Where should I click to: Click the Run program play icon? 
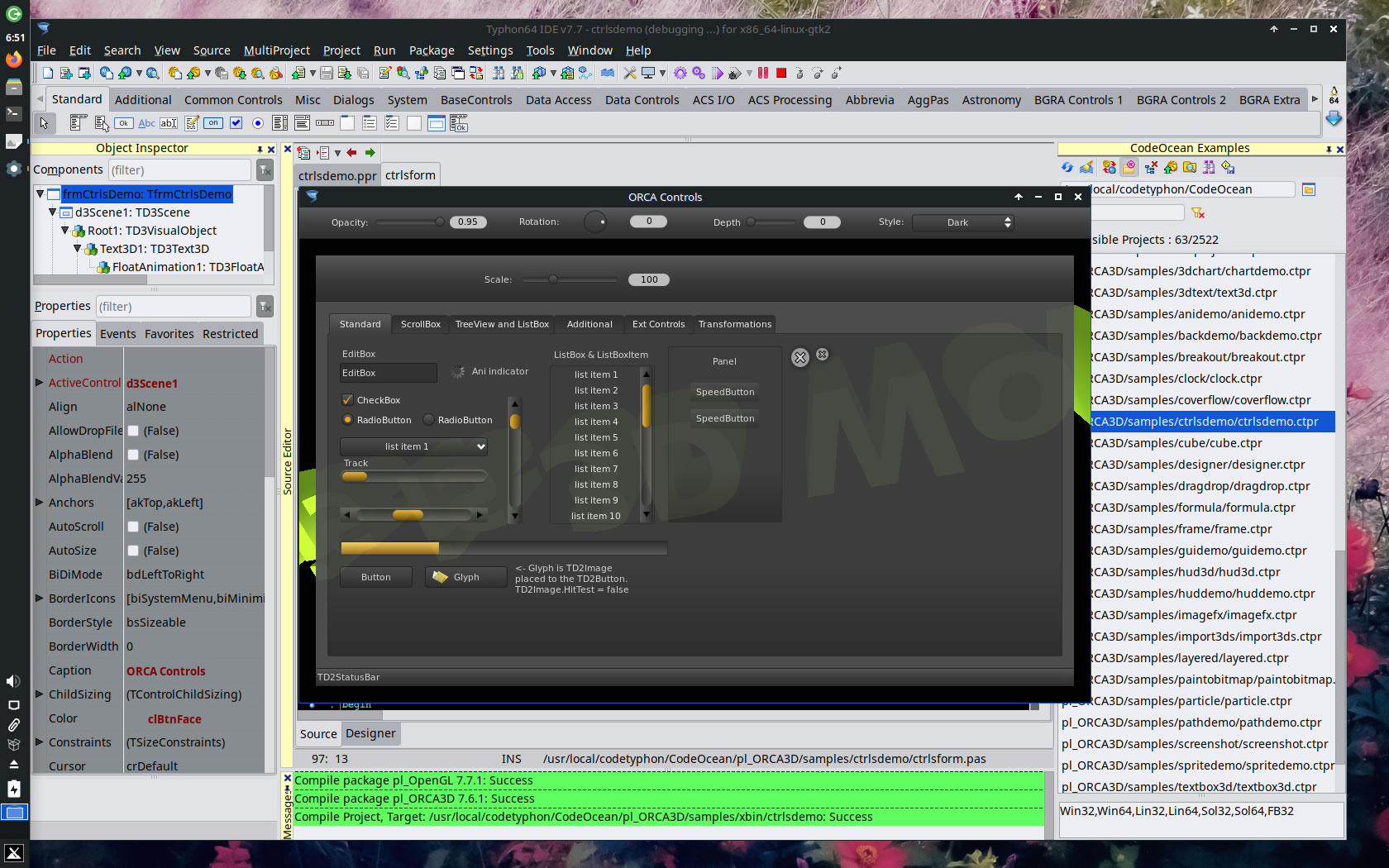(716, 74)
